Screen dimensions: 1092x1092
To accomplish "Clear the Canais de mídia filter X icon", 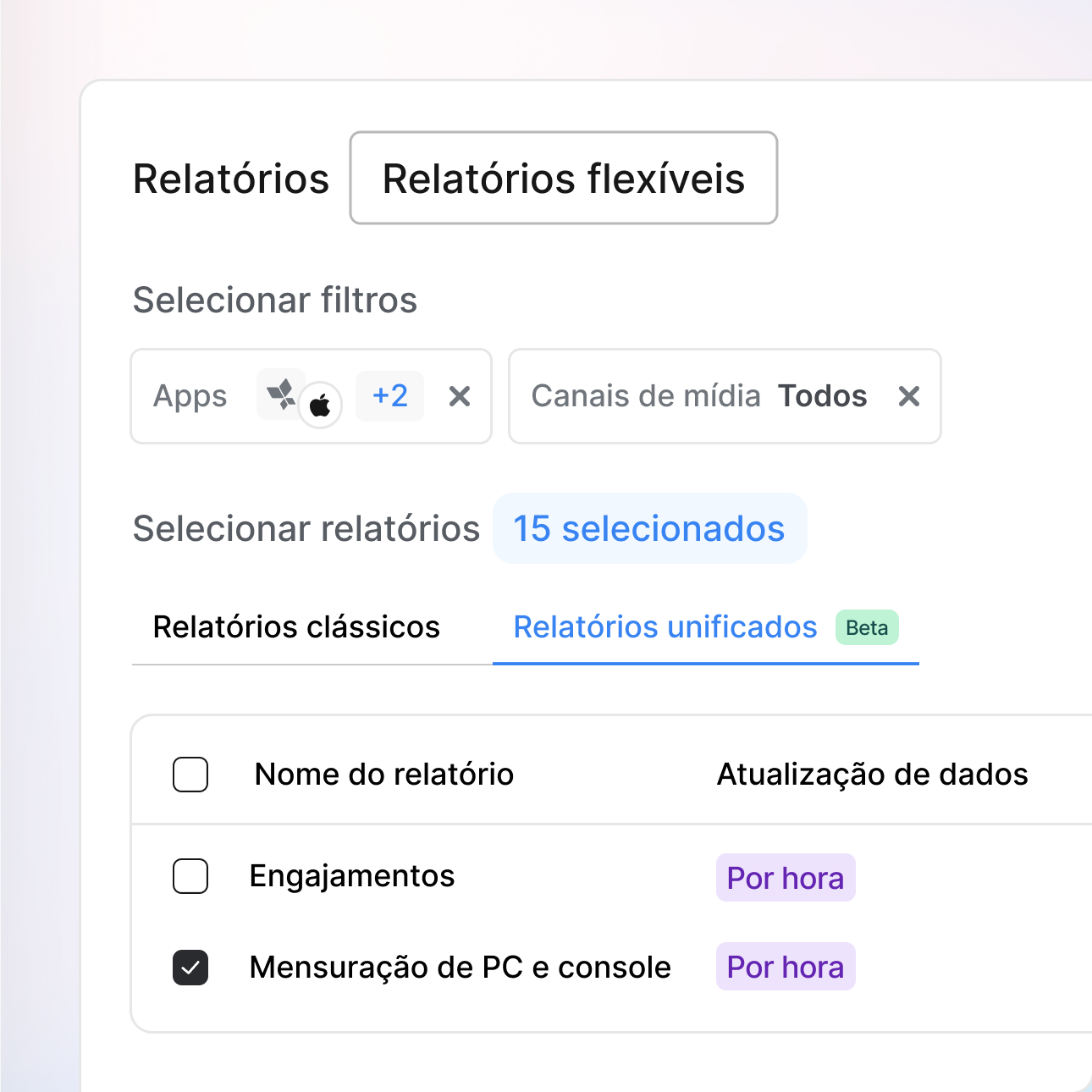I will pos(908,396).
